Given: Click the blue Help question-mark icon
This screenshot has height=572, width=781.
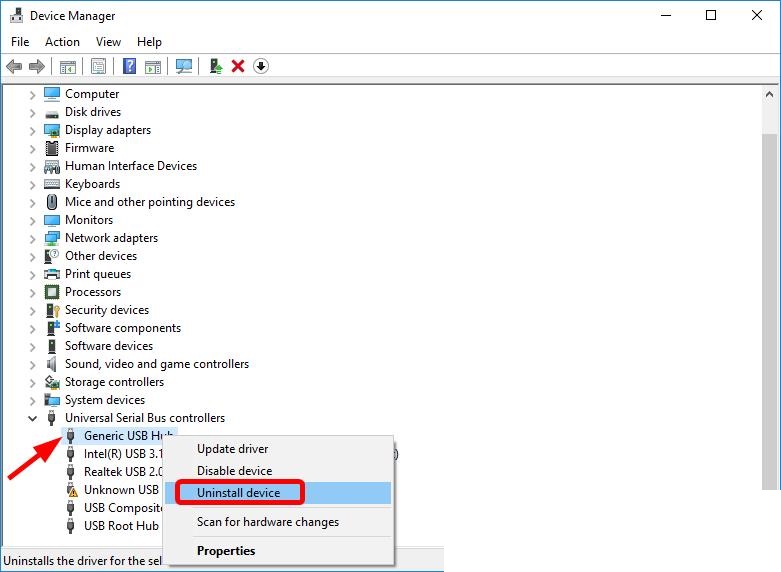Looking at the screenshot, I should point(130,66).
